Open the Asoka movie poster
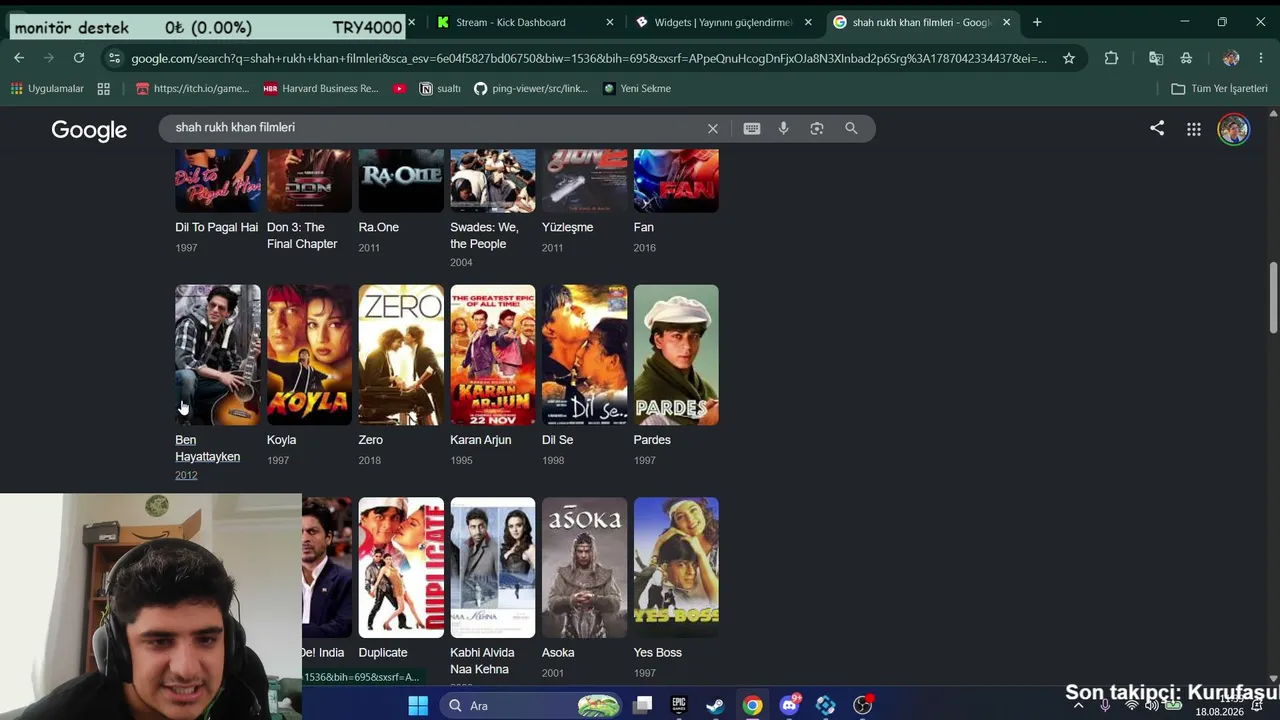This screenshot has height=720, width=1280. 585,568
